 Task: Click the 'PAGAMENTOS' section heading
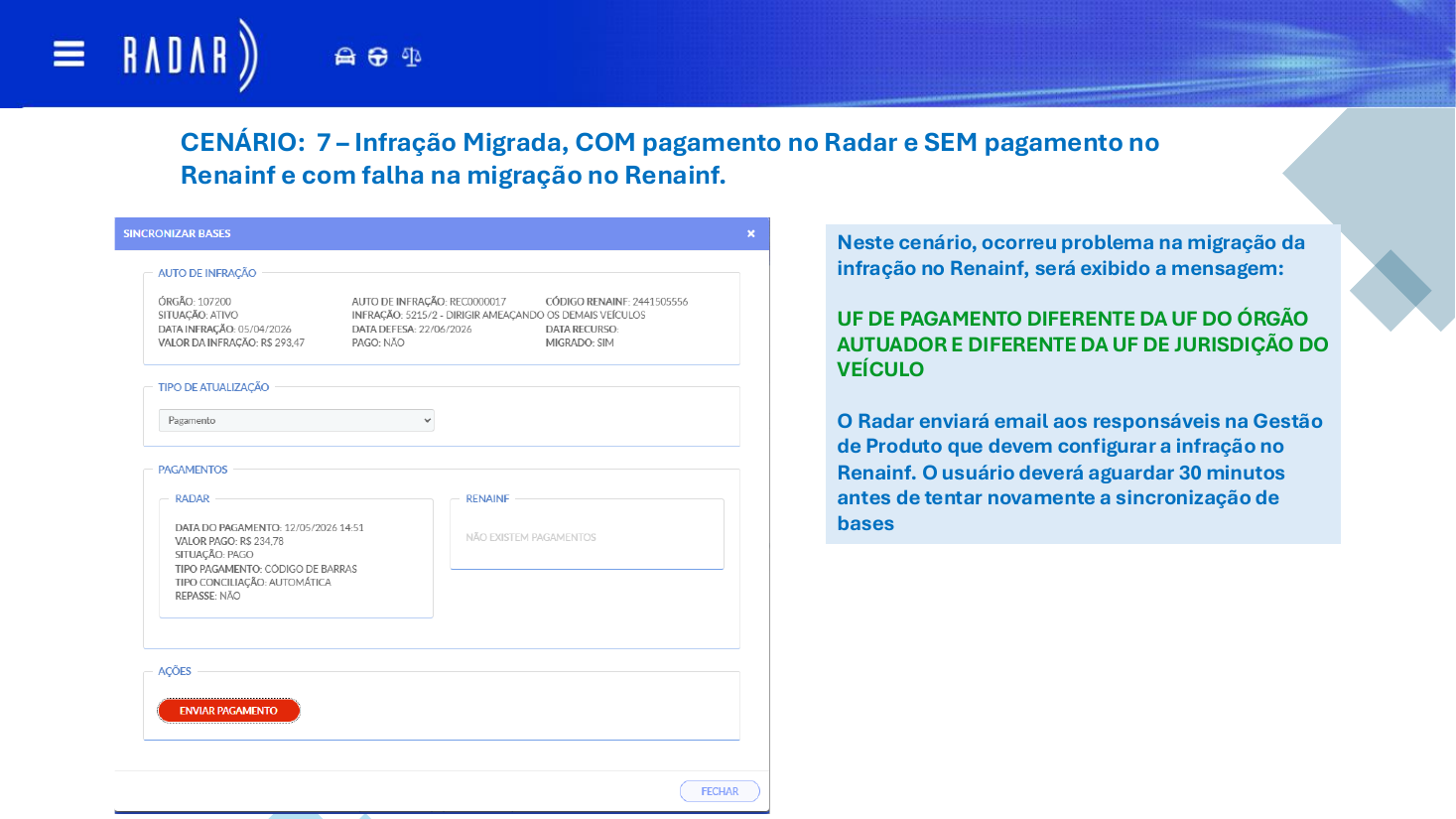coord(193,470)
